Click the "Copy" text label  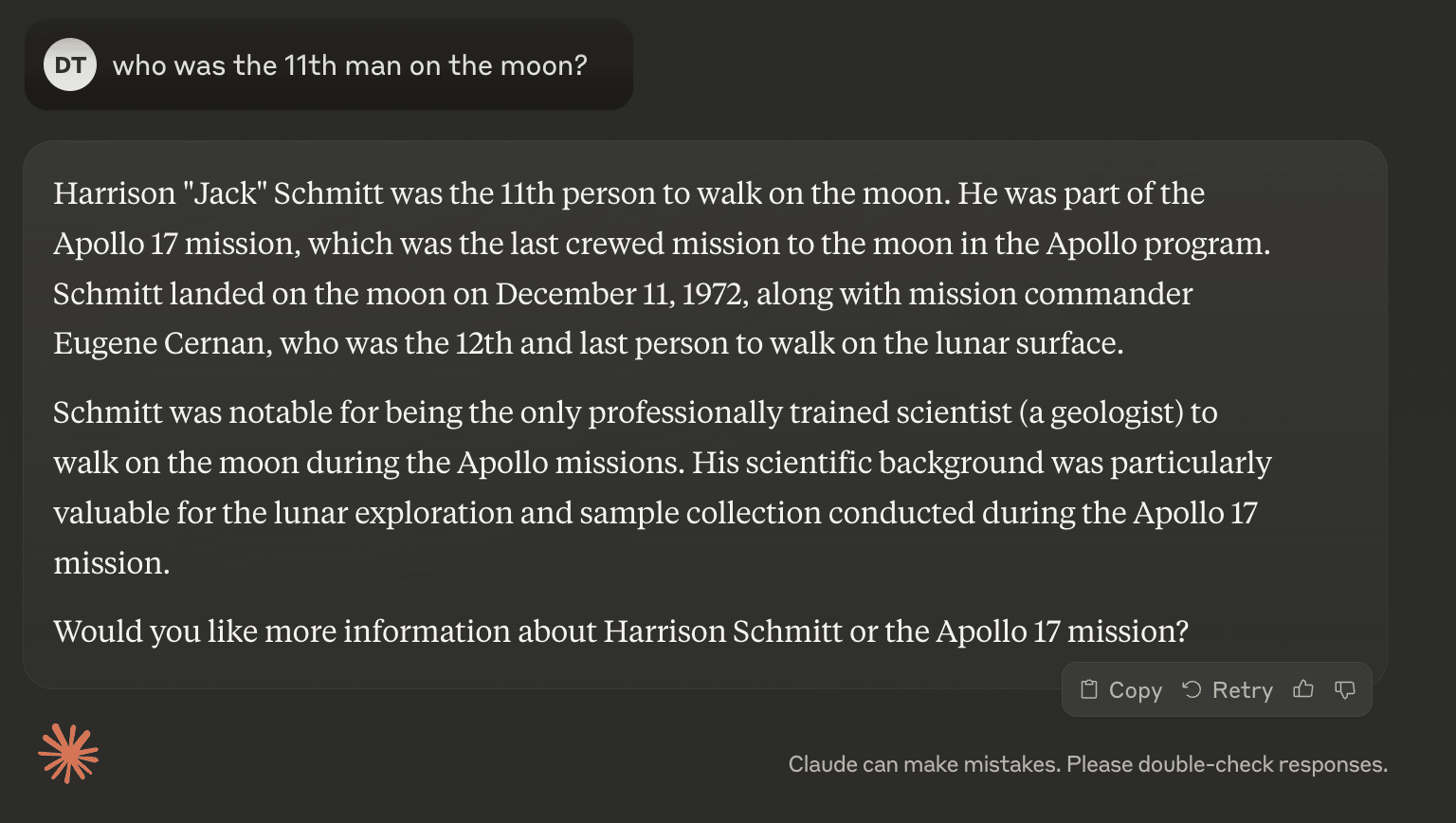tap(1136, 690)
